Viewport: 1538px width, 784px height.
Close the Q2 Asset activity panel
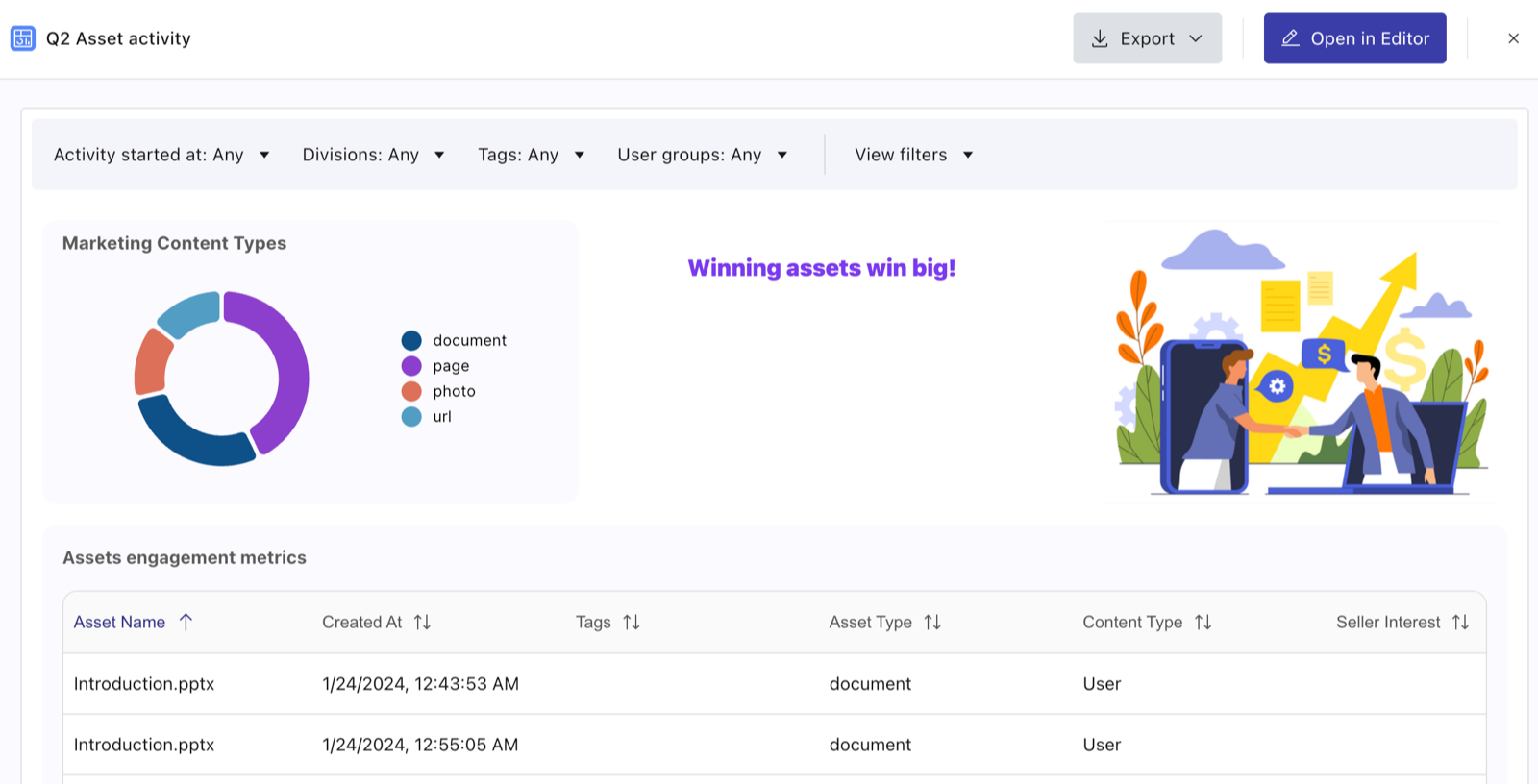tap(1513, 38)
